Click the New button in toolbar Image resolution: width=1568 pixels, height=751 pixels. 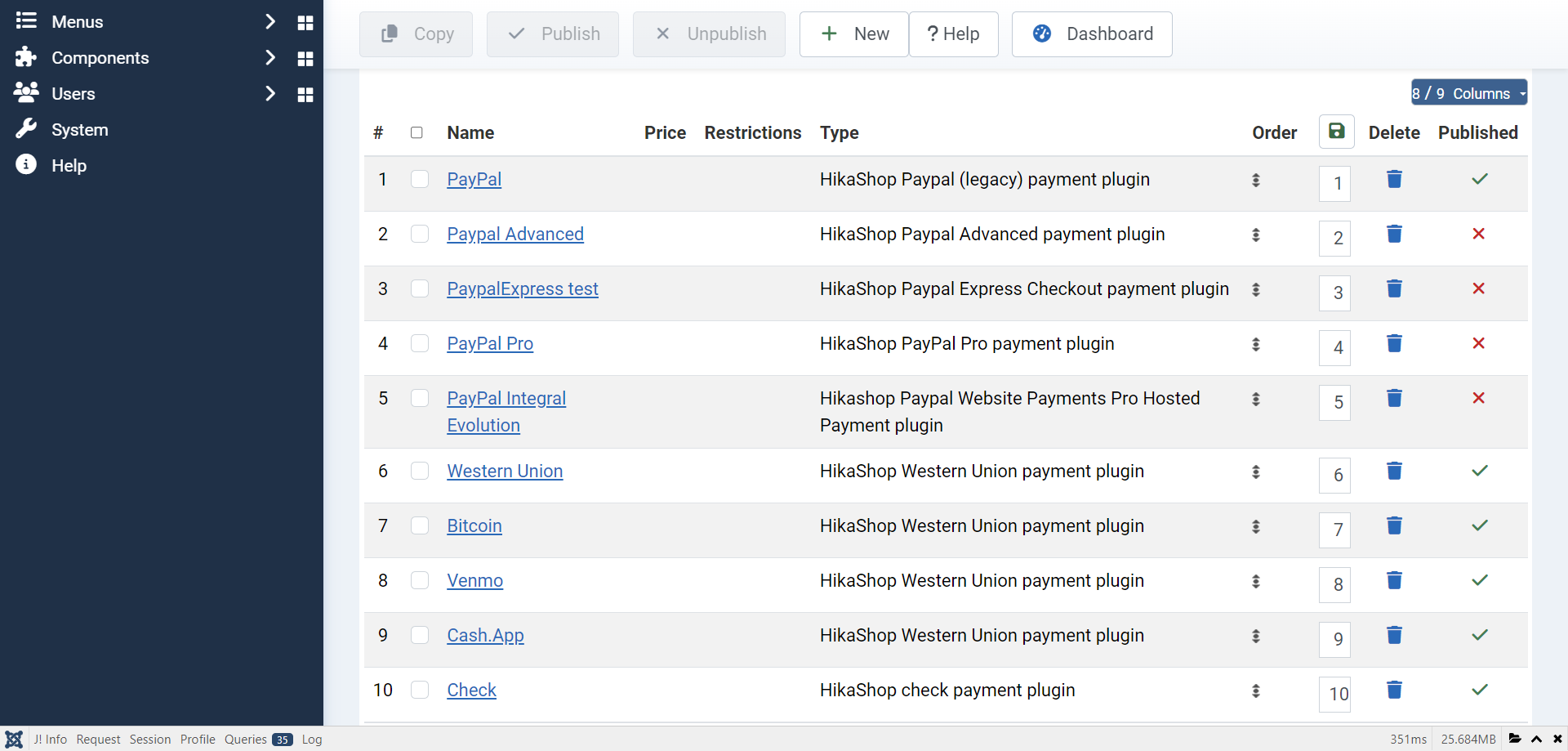click(853, 34)
